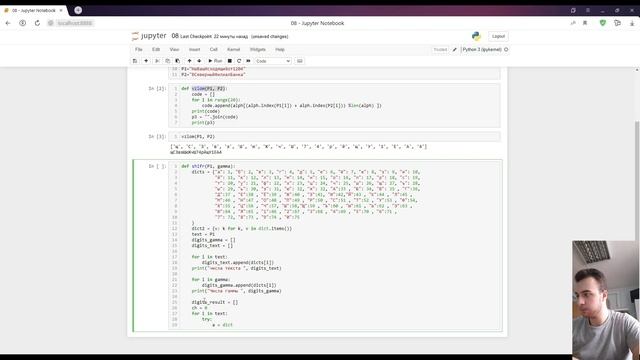Open the Kernel menu
The height and width of the screenshot is (360, 640).
[233, 49]
